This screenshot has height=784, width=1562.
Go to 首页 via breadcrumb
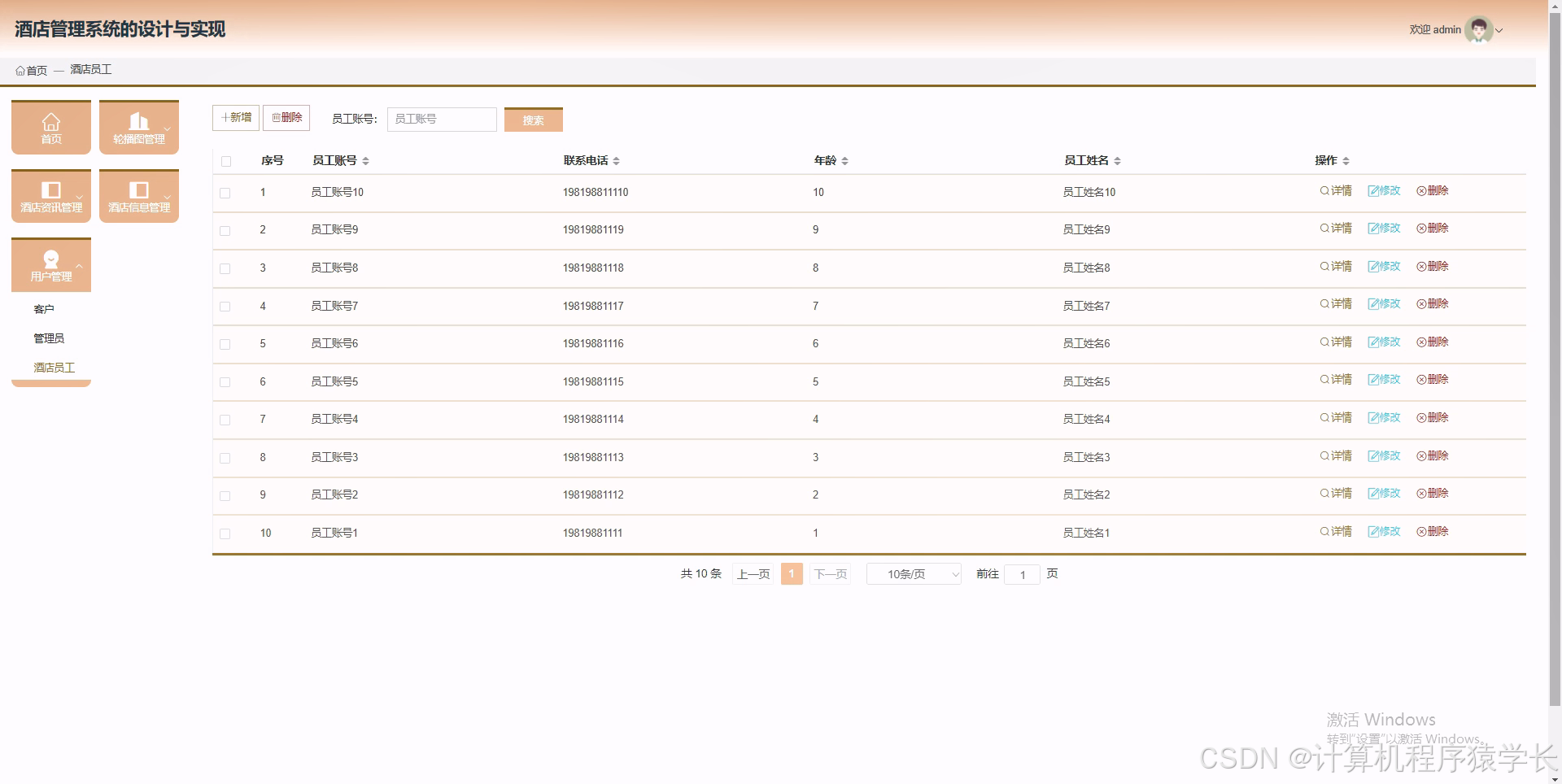(32, 71)
